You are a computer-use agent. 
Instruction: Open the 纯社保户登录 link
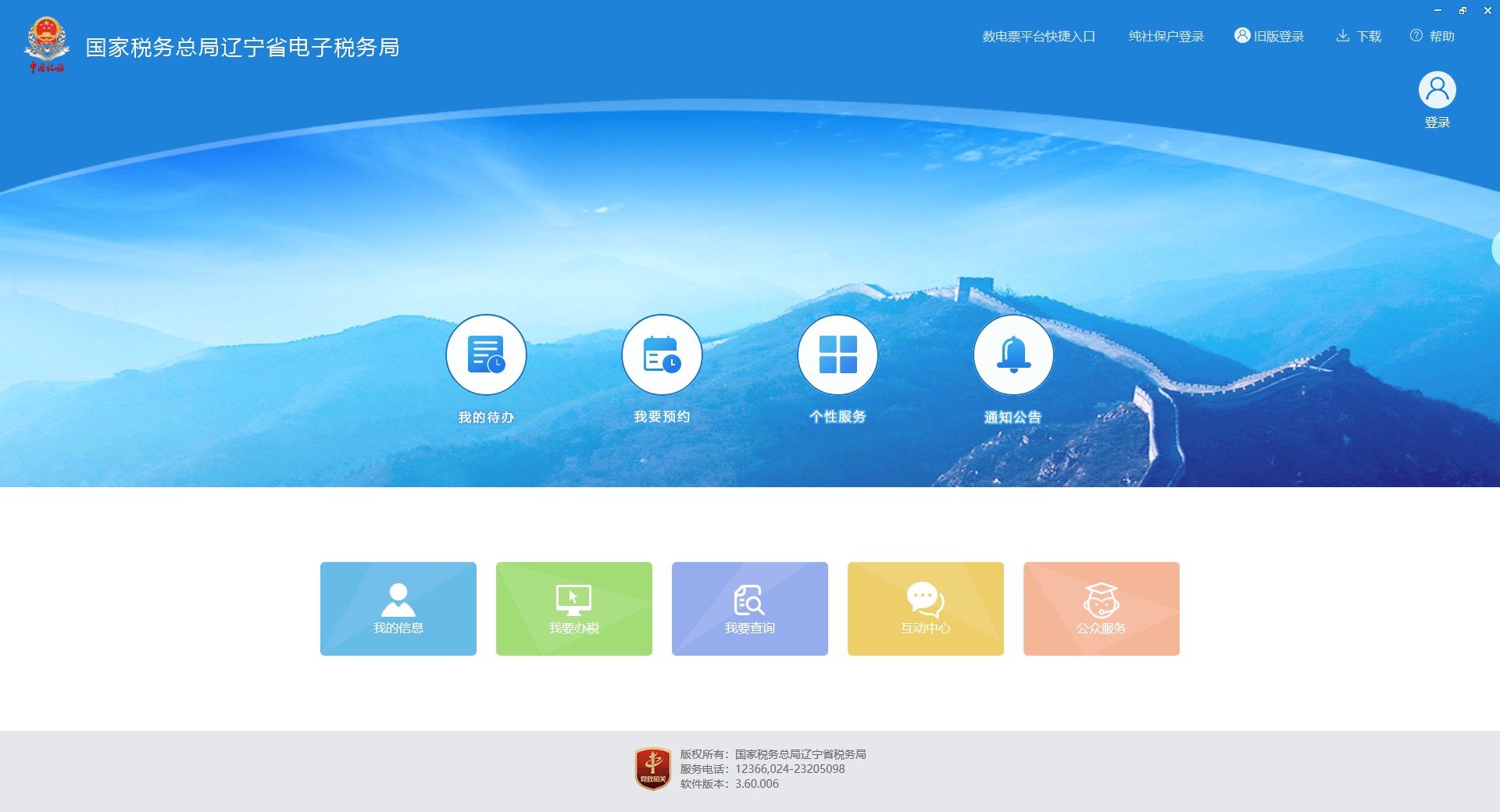coord(1166,37)
